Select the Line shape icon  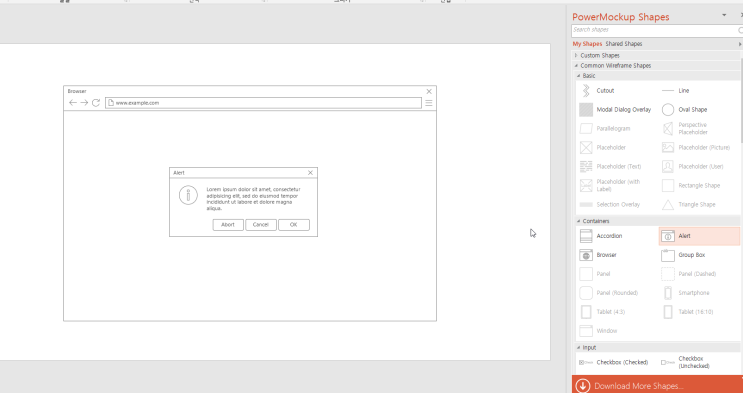[668, 91]
